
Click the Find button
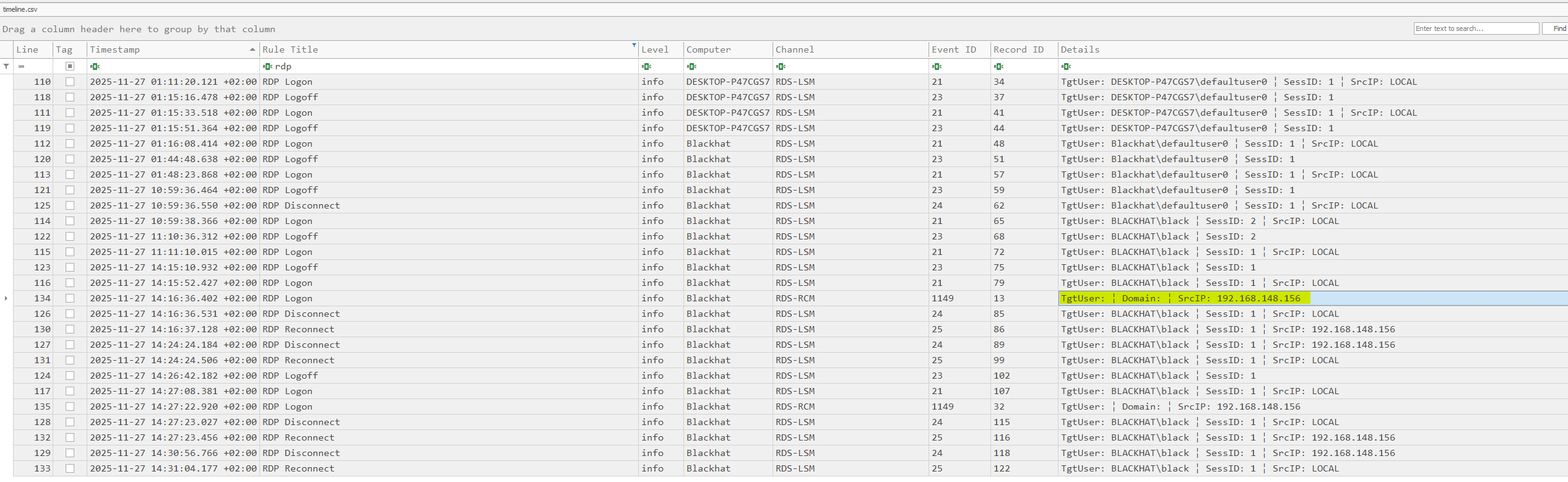tap(1559, 28)
